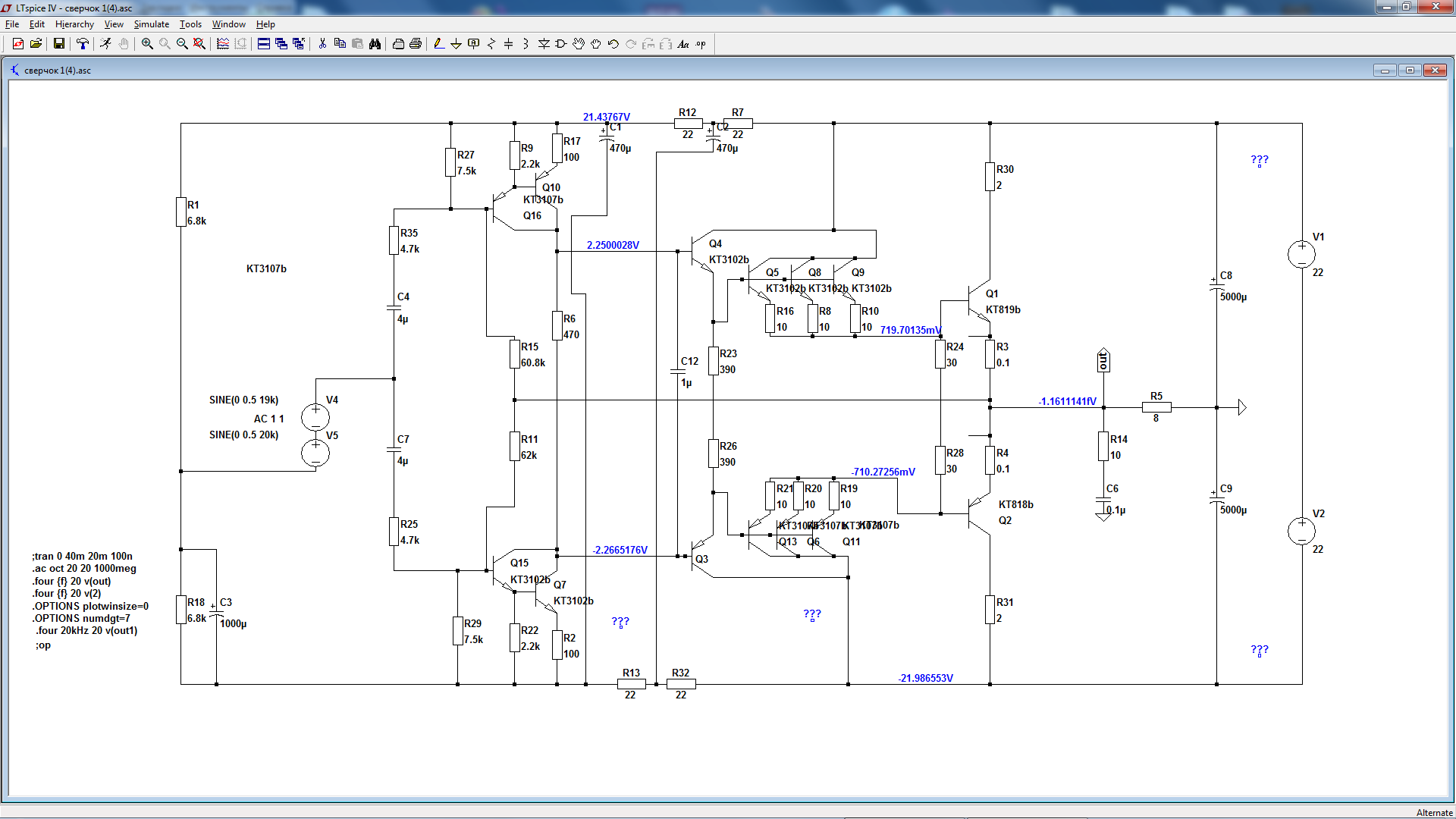Select the Cut scissors tool

click(x=322, y=44)
